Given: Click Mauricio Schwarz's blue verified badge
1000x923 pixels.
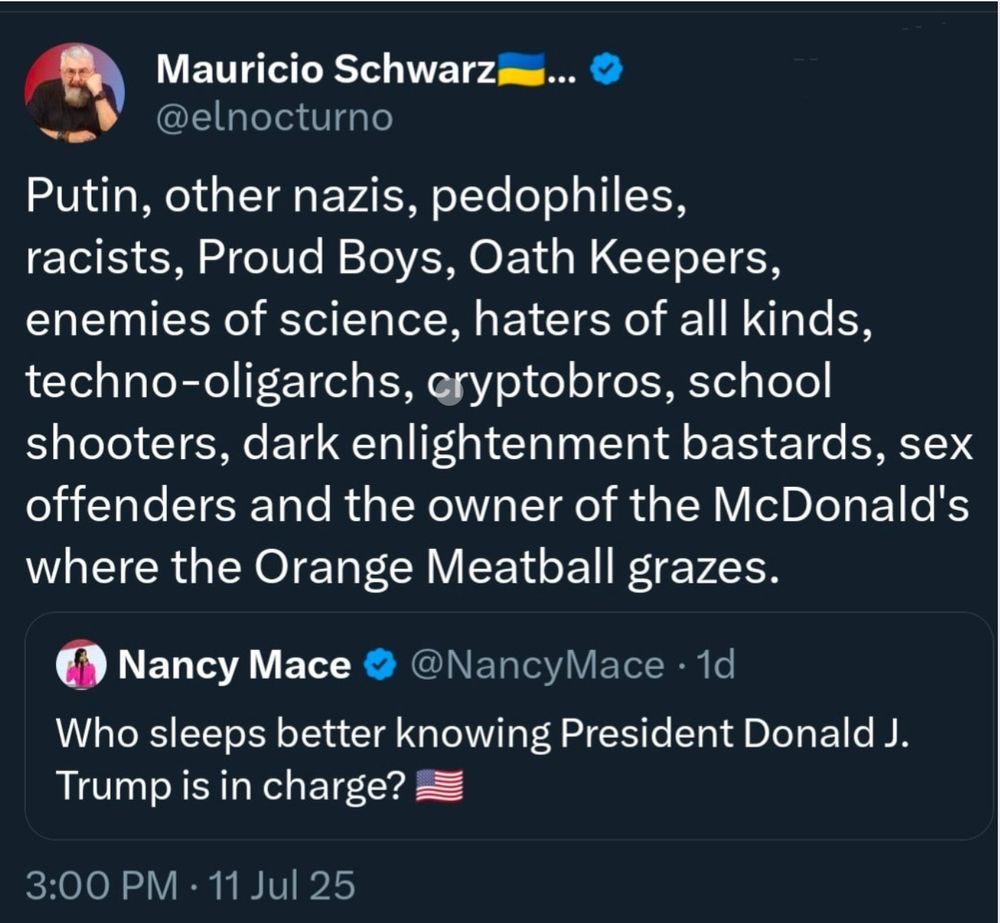Looking at the screenshot, I should click(x=608, y=68).
